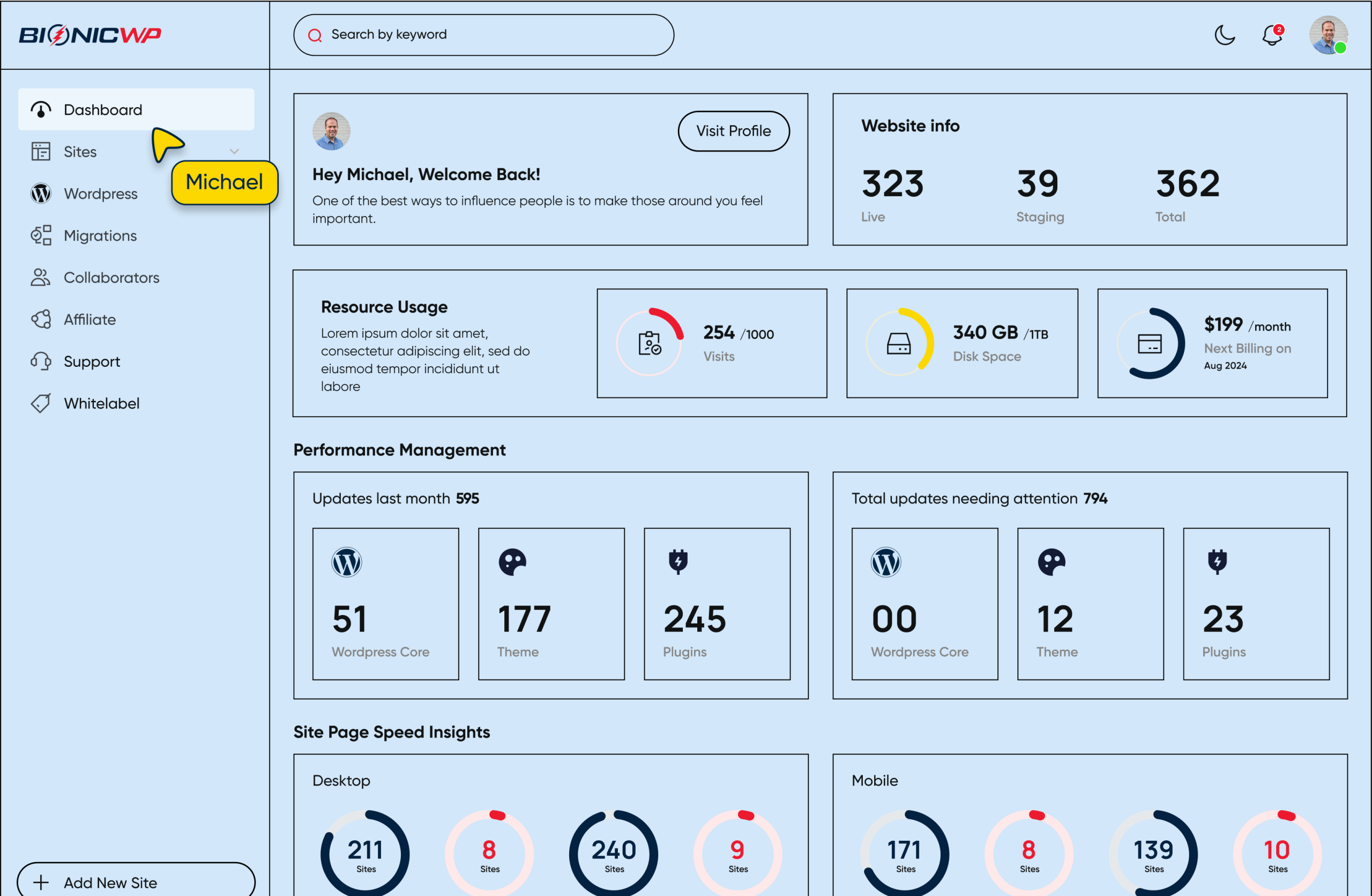Open the Plugins 245 updates card
1372x896 pixels.
pyautogui.click(x=717, y=604)
